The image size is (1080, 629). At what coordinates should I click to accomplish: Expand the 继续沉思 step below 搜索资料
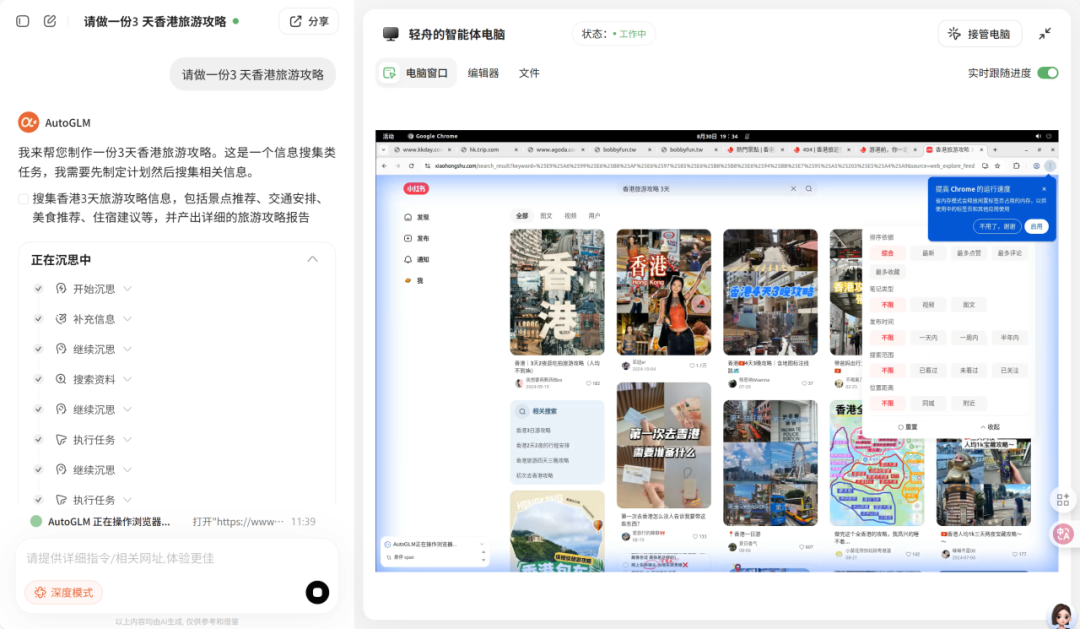point(128,409)
